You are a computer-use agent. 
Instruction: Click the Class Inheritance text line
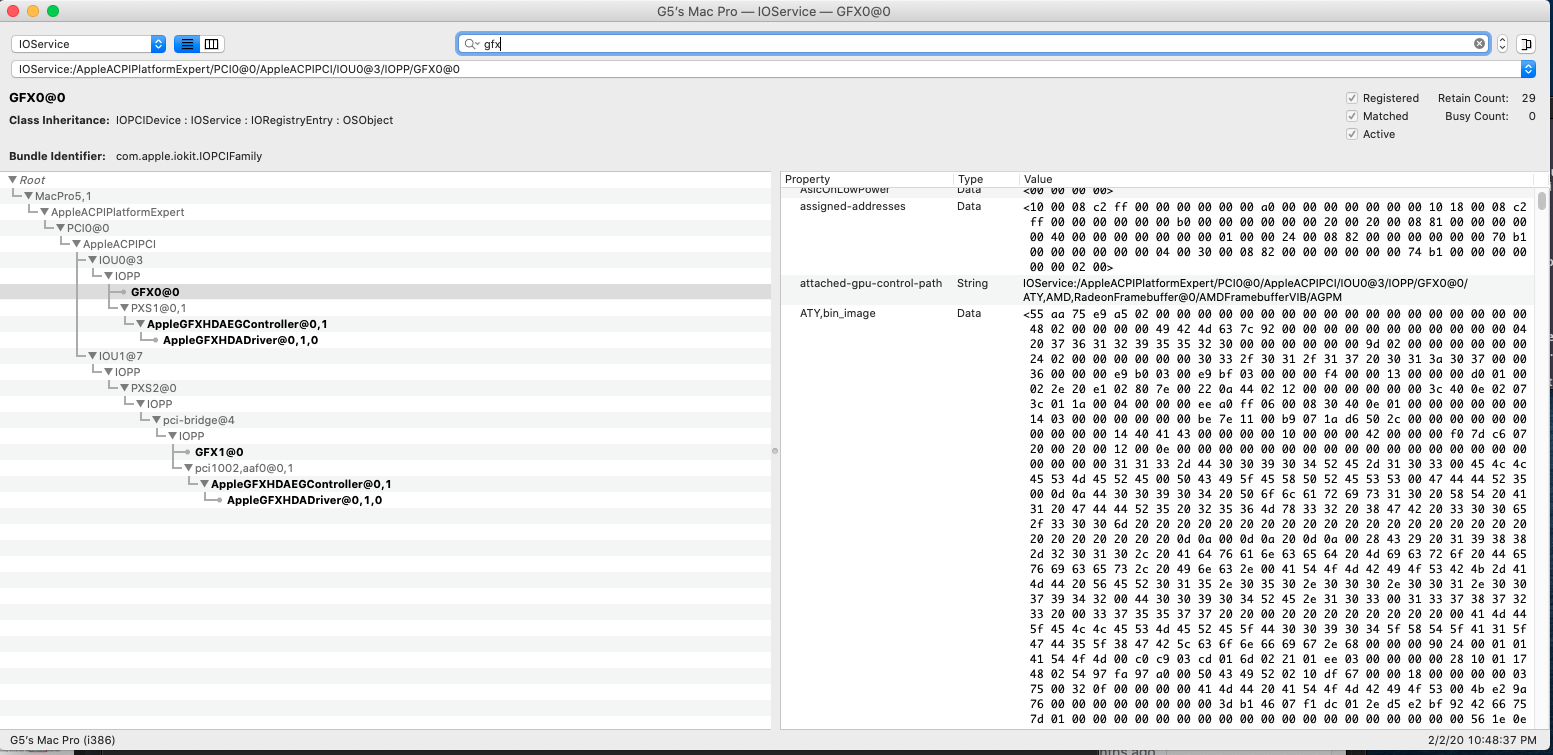tap(201, 120)
